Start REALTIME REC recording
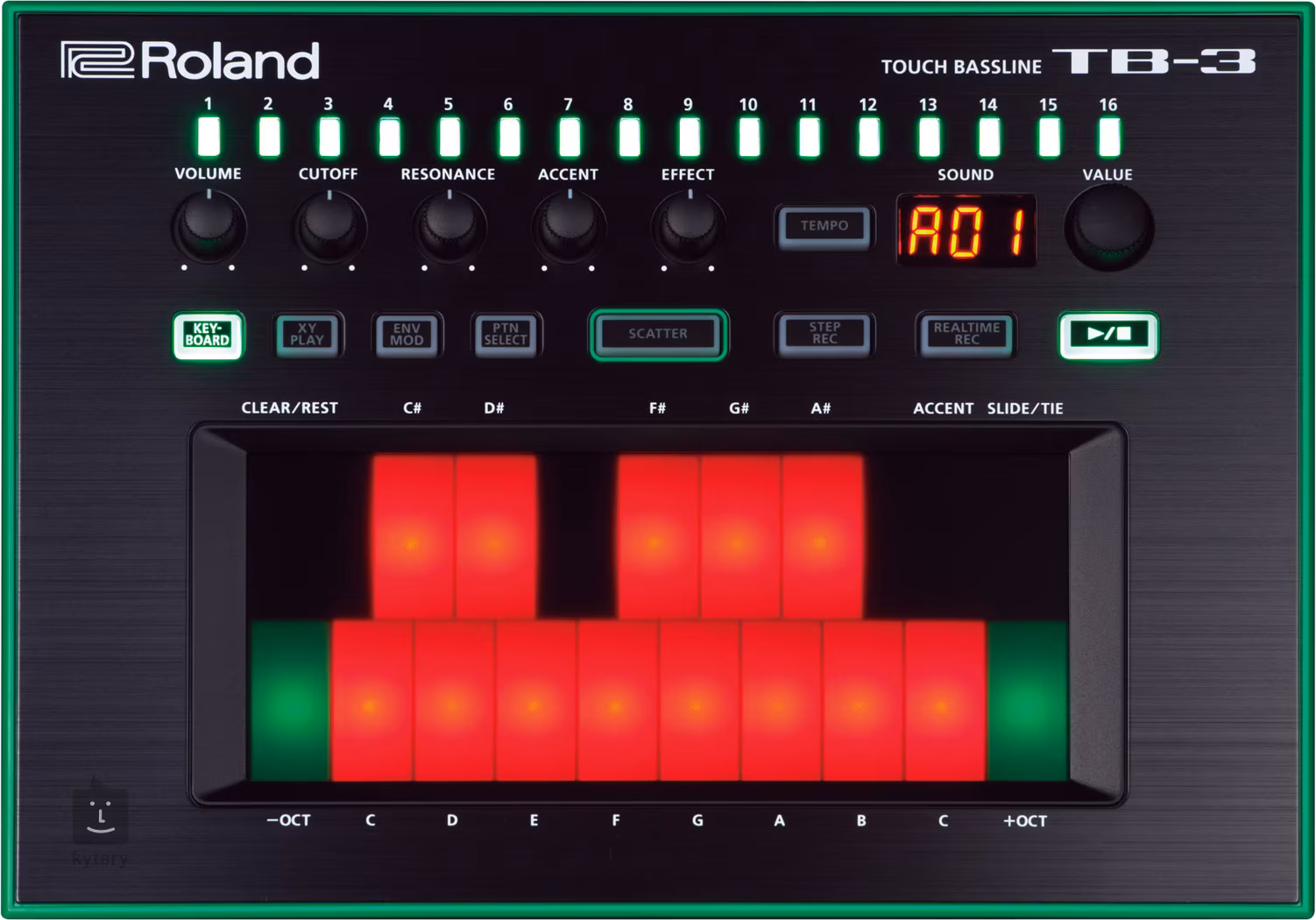 tap(966, 334)
